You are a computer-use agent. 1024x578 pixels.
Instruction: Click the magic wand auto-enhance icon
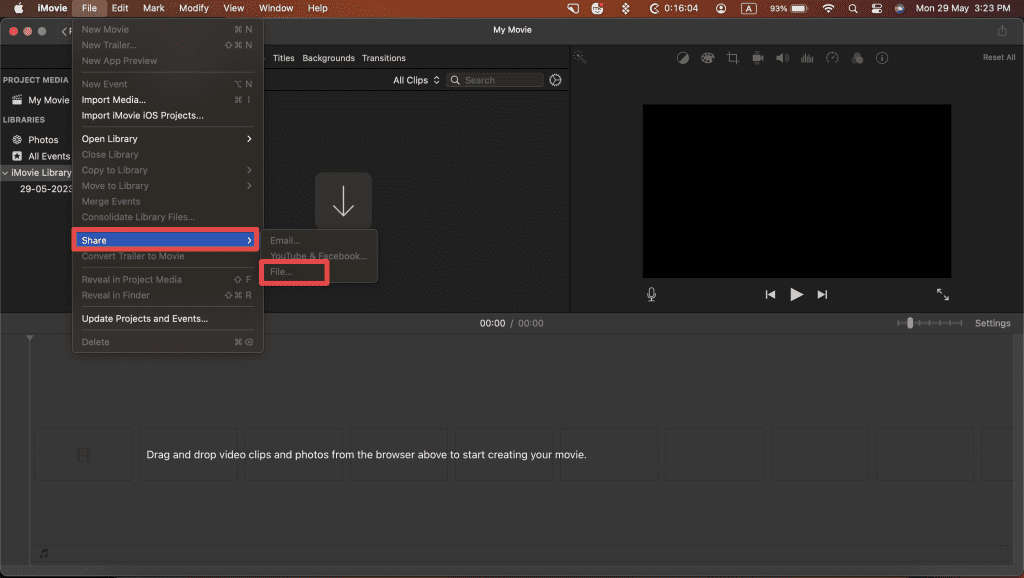(x=580, y=58)
